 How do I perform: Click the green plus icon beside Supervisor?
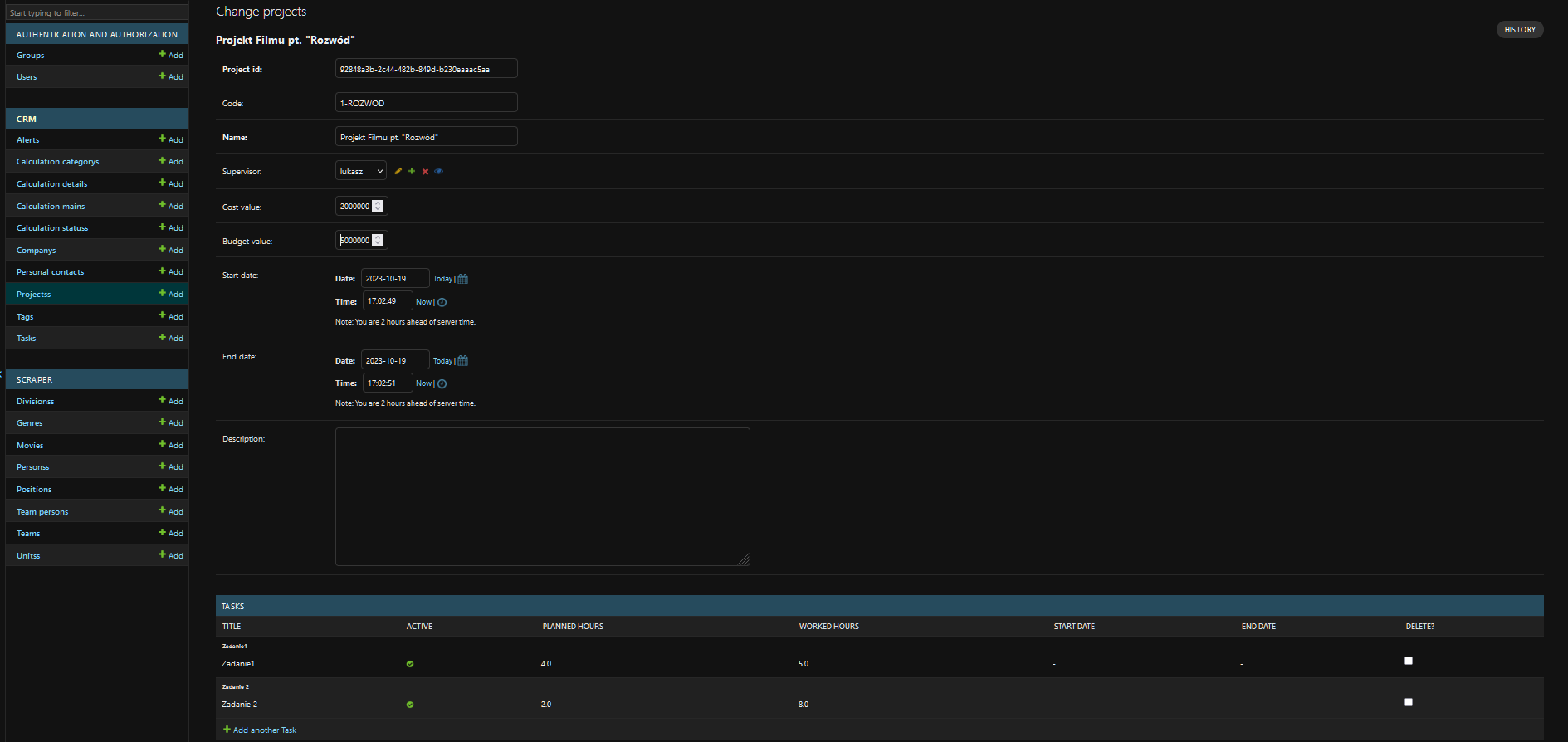tap(412, 171)
